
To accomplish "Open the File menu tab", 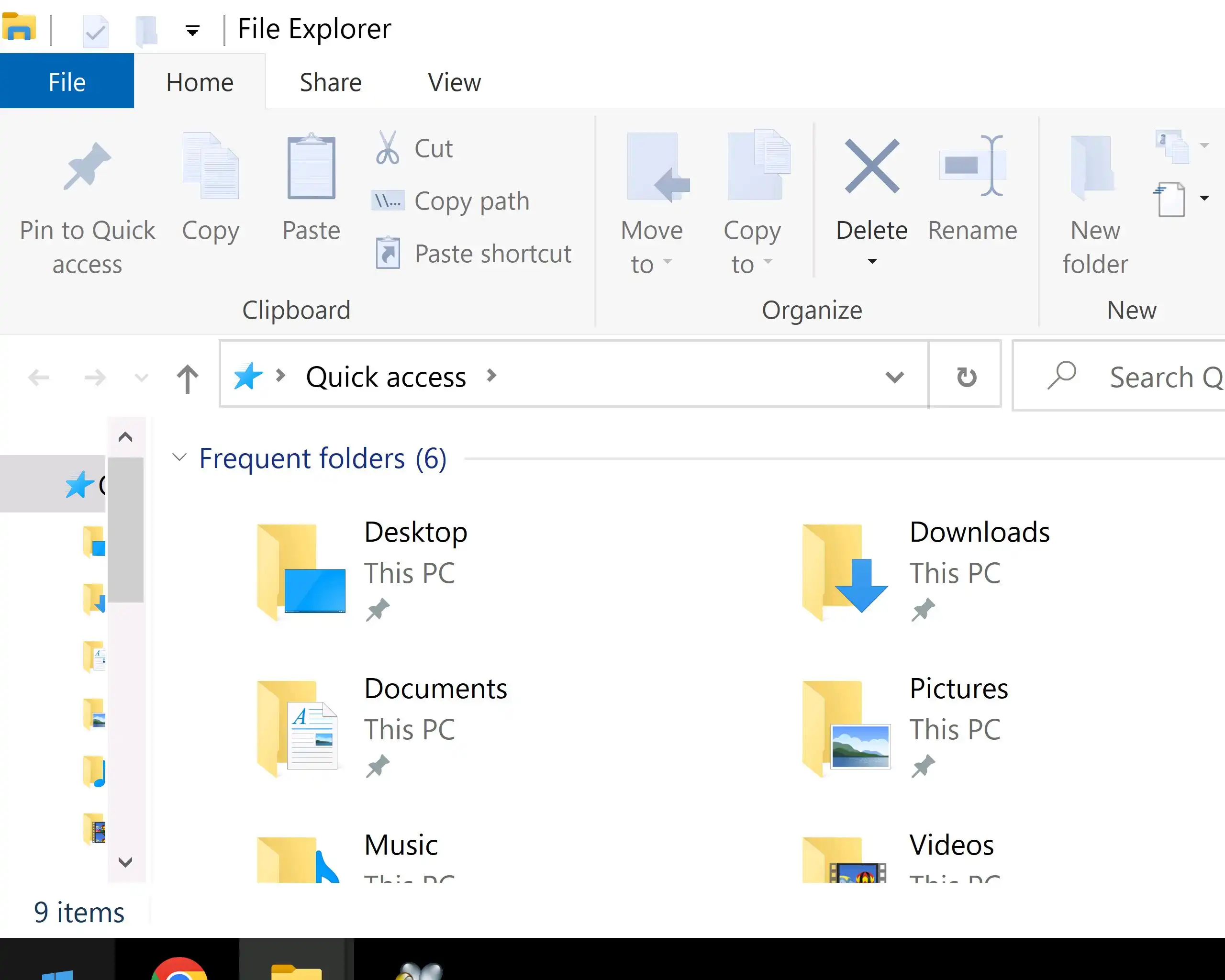I will (x=67, y=82).
